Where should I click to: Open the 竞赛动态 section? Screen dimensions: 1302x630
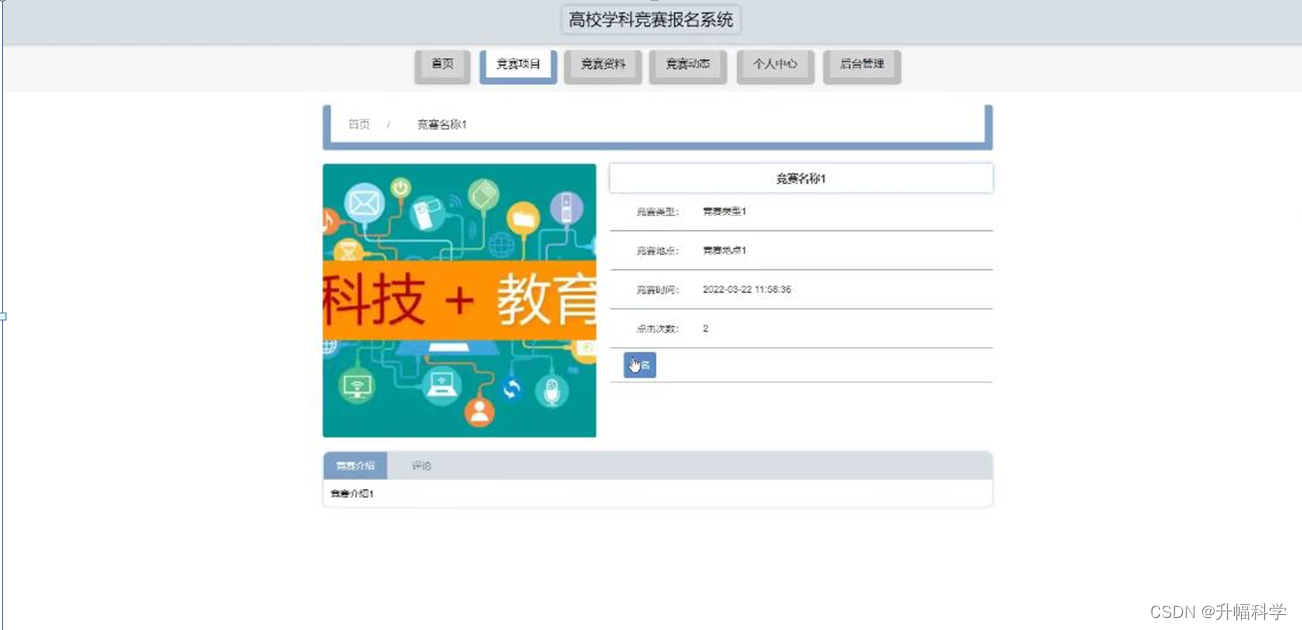point(687,65)
